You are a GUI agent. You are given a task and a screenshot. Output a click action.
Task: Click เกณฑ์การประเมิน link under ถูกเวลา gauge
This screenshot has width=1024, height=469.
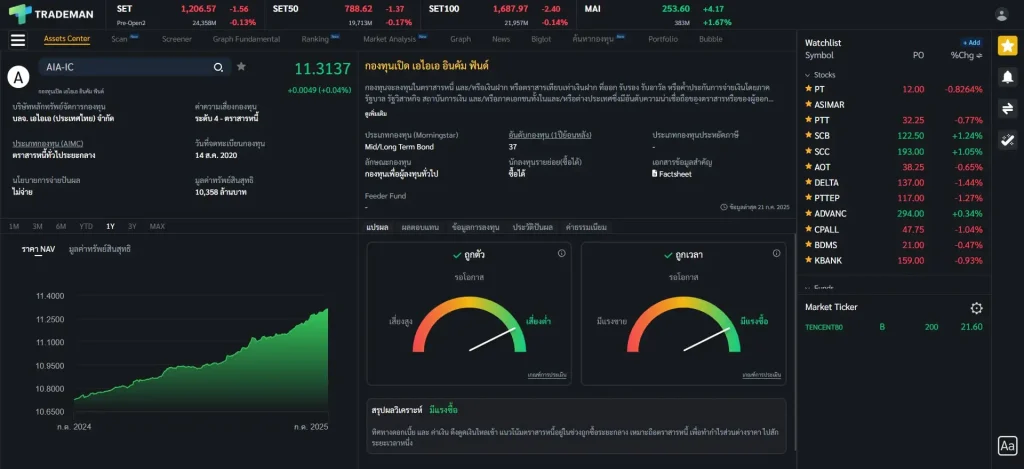click(x=761, y=375)
